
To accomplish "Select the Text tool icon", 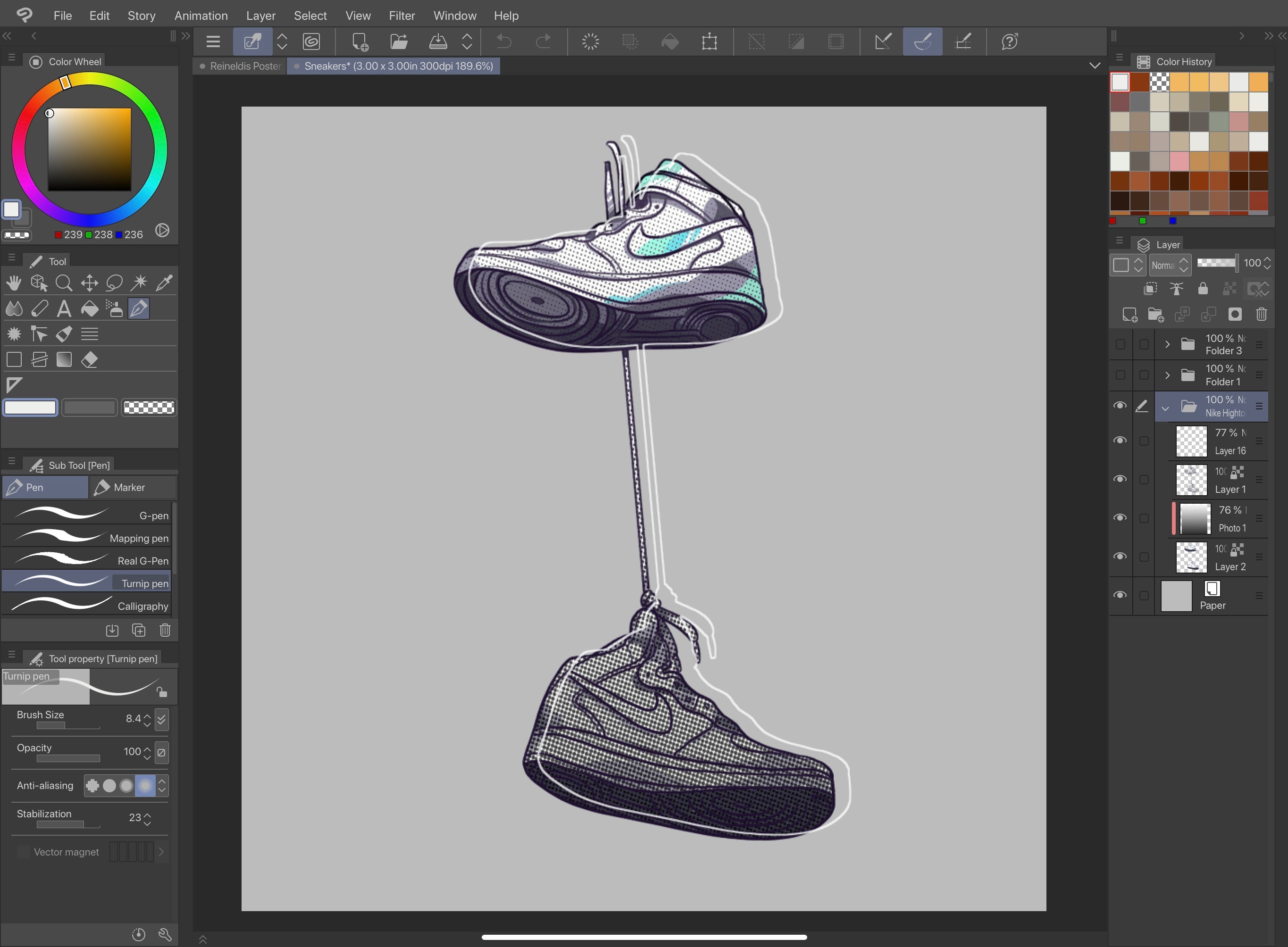I will point(64,309).
